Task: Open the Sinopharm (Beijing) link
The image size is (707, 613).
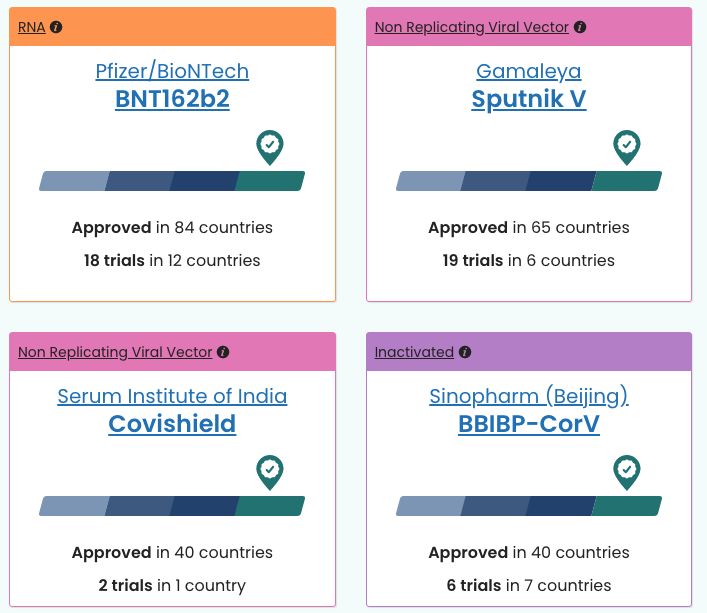Action: pos(529,397)
